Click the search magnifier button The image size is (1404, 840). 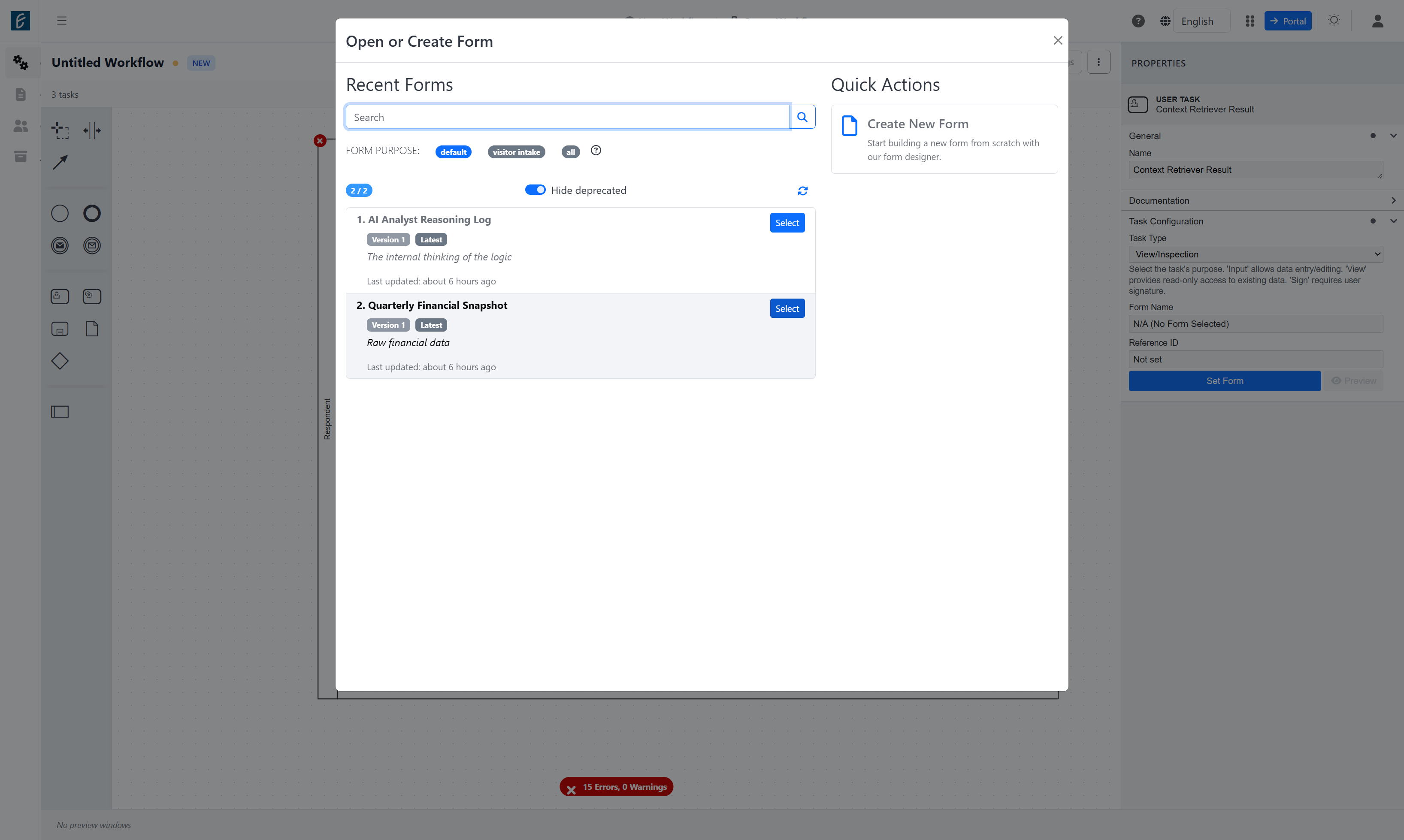(802, 117)
